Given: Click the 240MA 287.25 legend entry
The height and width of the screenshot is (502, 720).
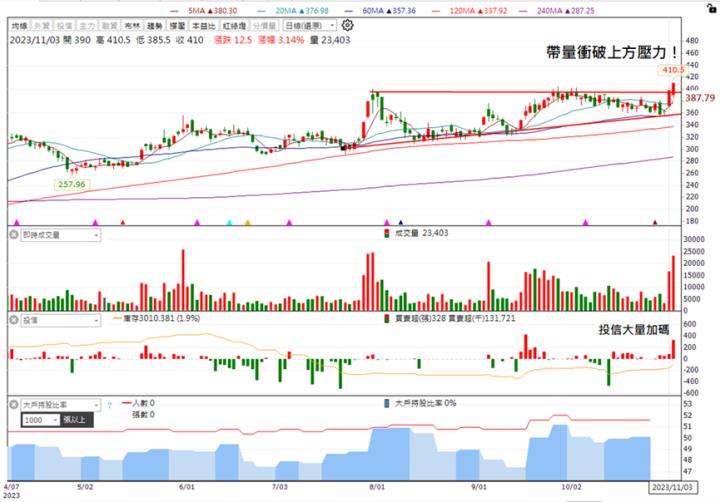Looking at the screenshot, I should pos(557,11).
